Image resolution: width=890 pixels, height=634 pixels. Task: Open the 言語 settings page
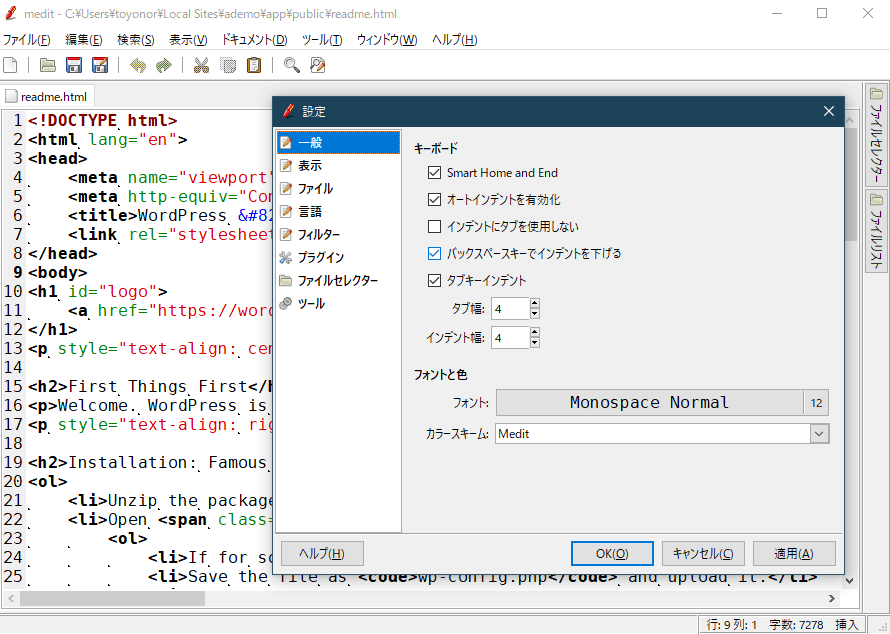pos(338,212)
